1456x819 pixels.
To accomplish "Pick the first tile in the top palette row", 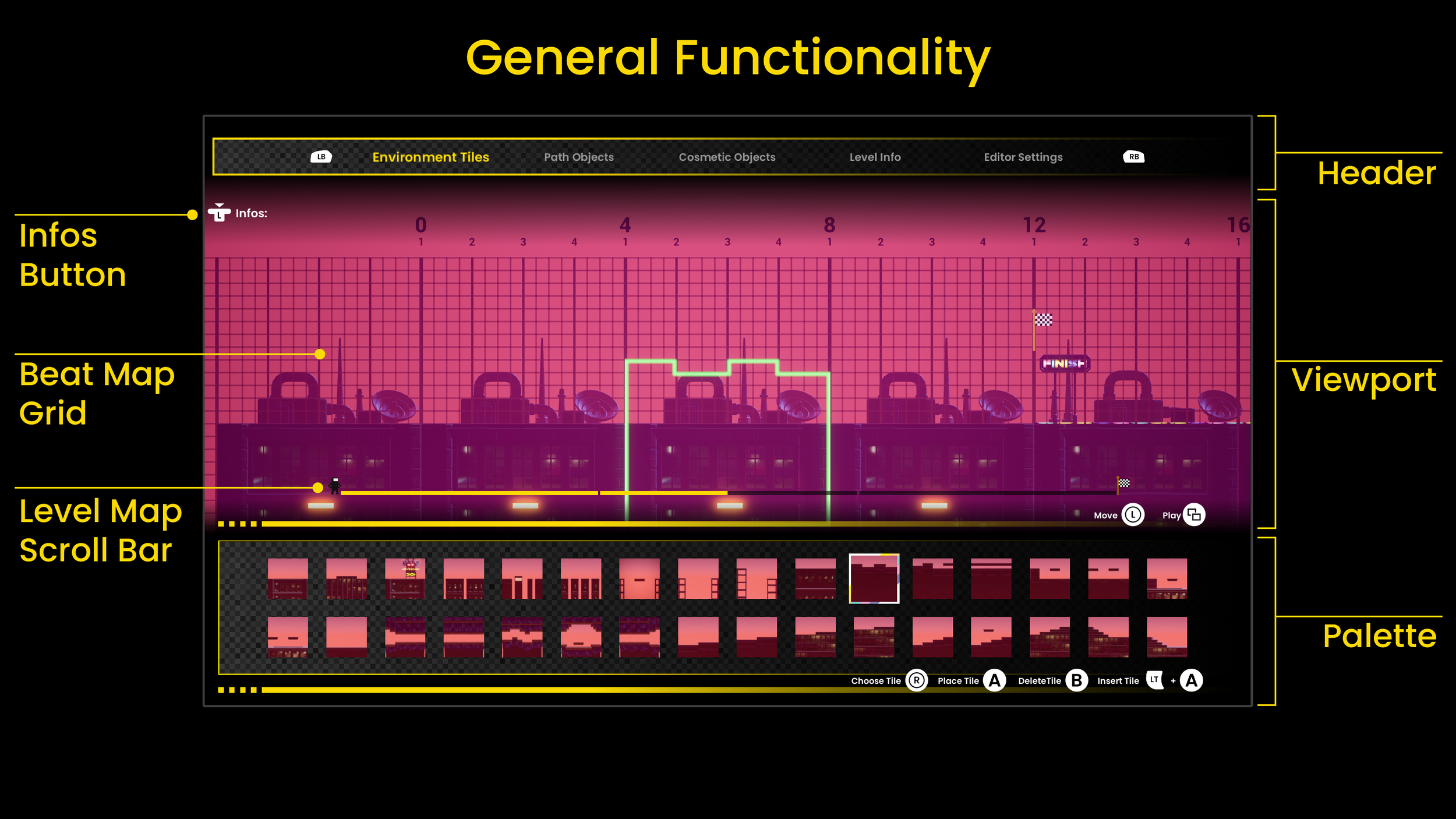I will pyautogui.click(x=288, y=578).
